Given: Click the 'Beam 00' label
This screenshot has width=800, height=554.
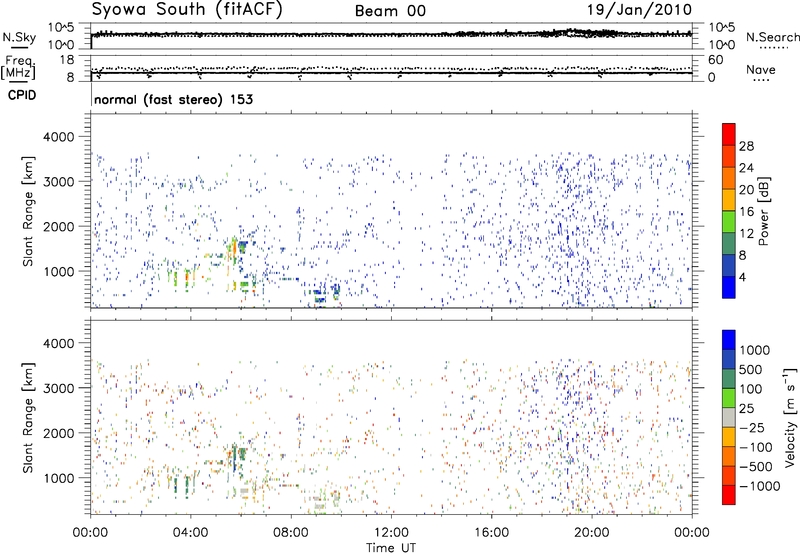Looking at the screenshot, I should pyautogui.click(x=390, y=11).
